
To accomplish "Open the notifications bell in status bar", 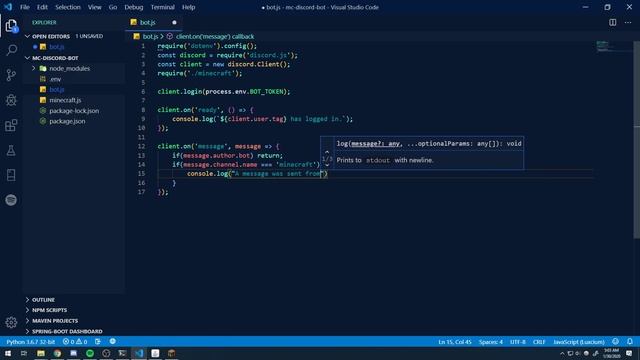I will click(630, 342).
